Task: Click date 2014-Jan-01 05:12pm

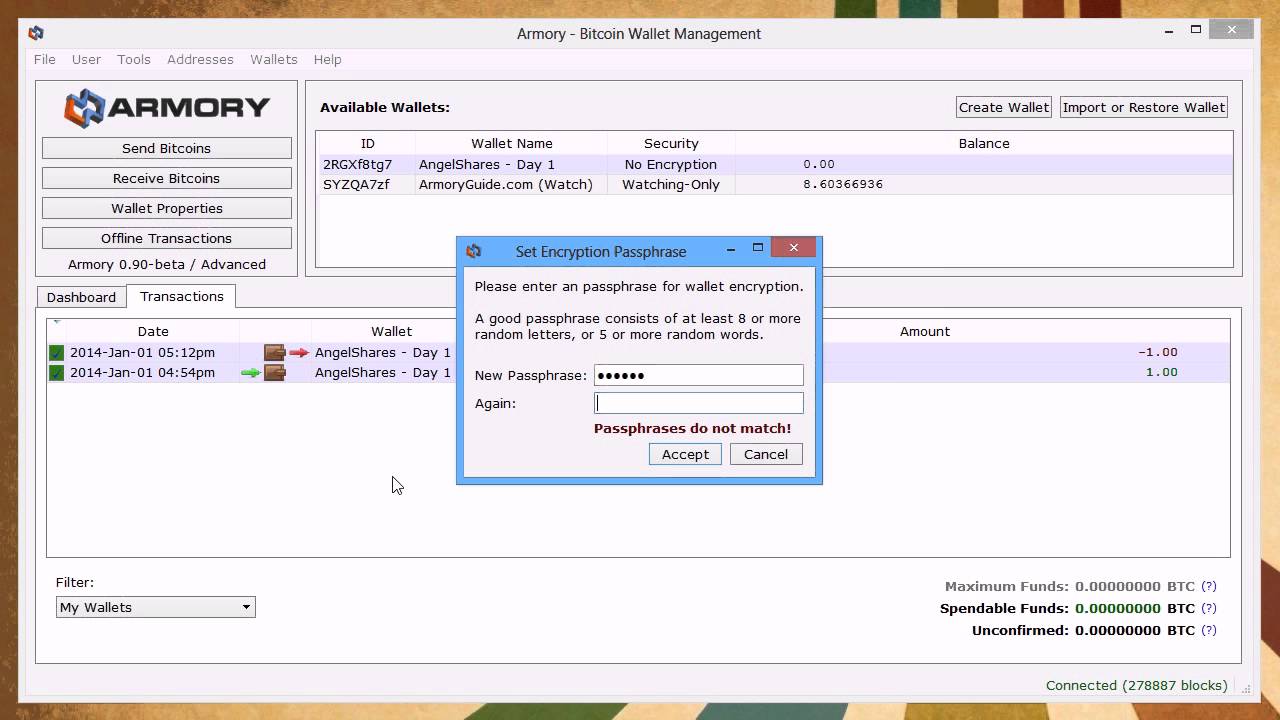Action: [142, 352]
